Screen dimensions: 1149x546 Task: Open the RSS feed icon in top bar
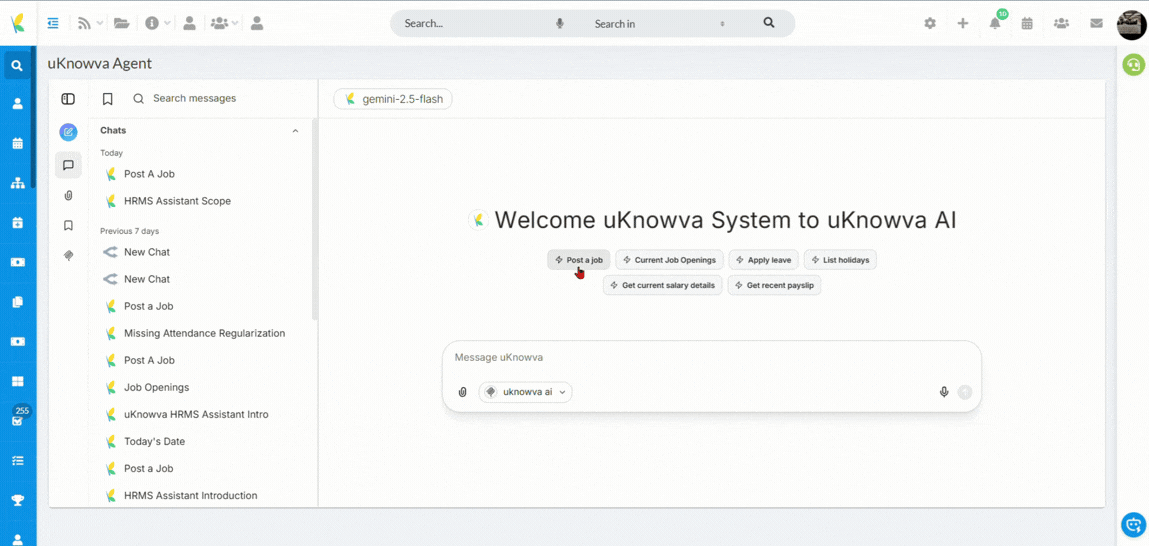(x=84, y=23)
